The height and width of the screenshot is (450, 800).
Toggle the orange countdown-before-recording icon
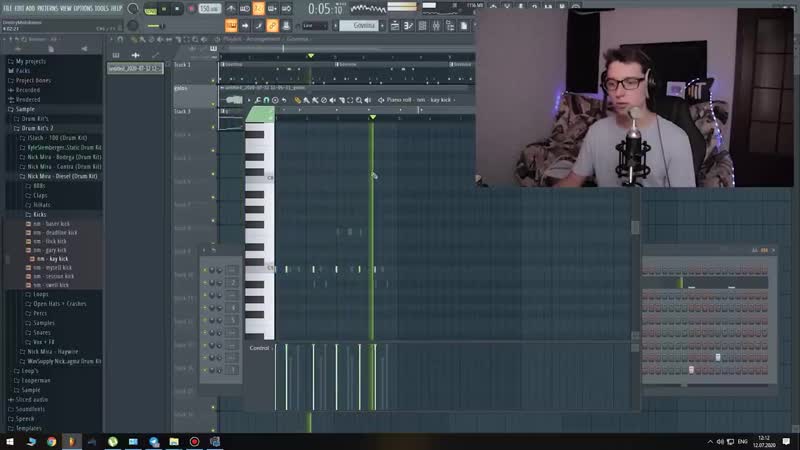click(x=259, y=8)
